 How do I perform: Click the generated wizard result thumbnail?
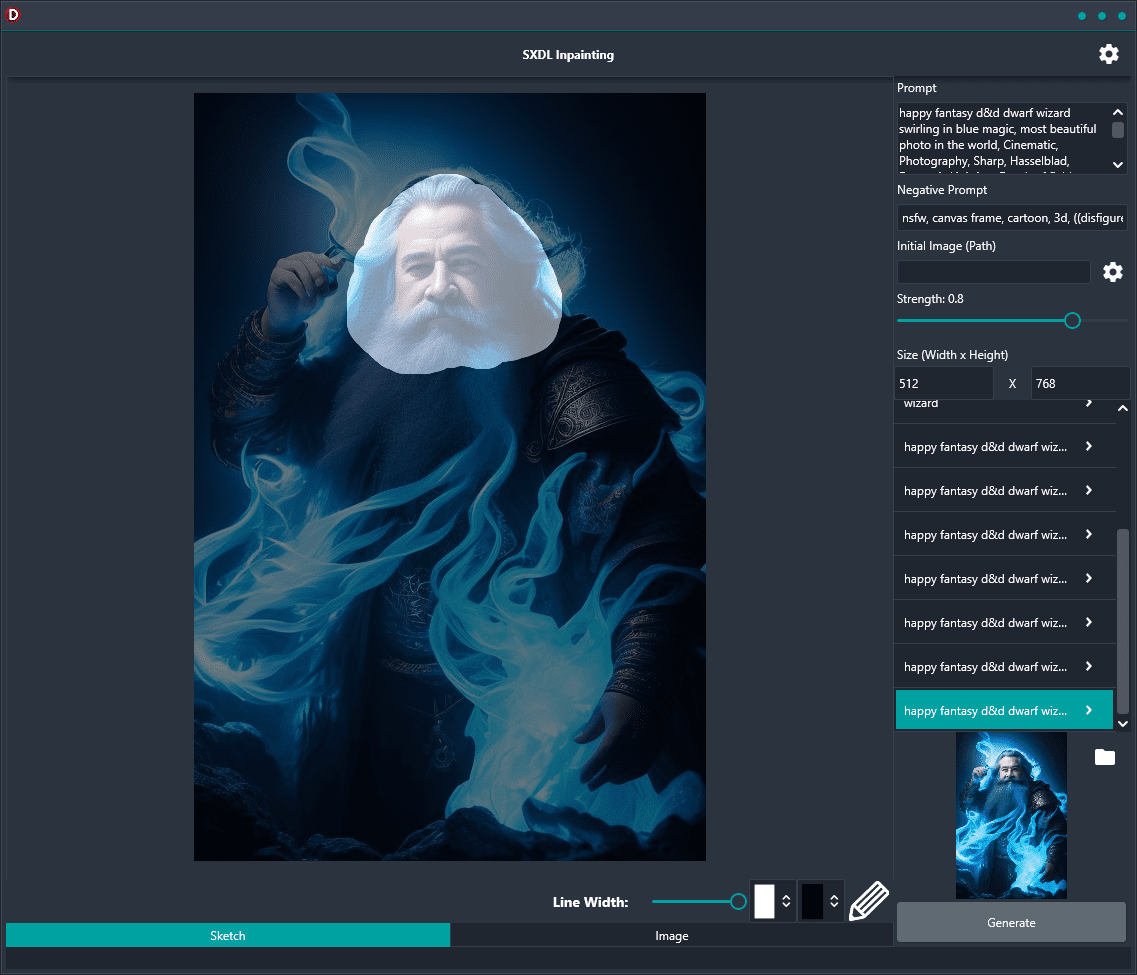tap(1011, 816)
